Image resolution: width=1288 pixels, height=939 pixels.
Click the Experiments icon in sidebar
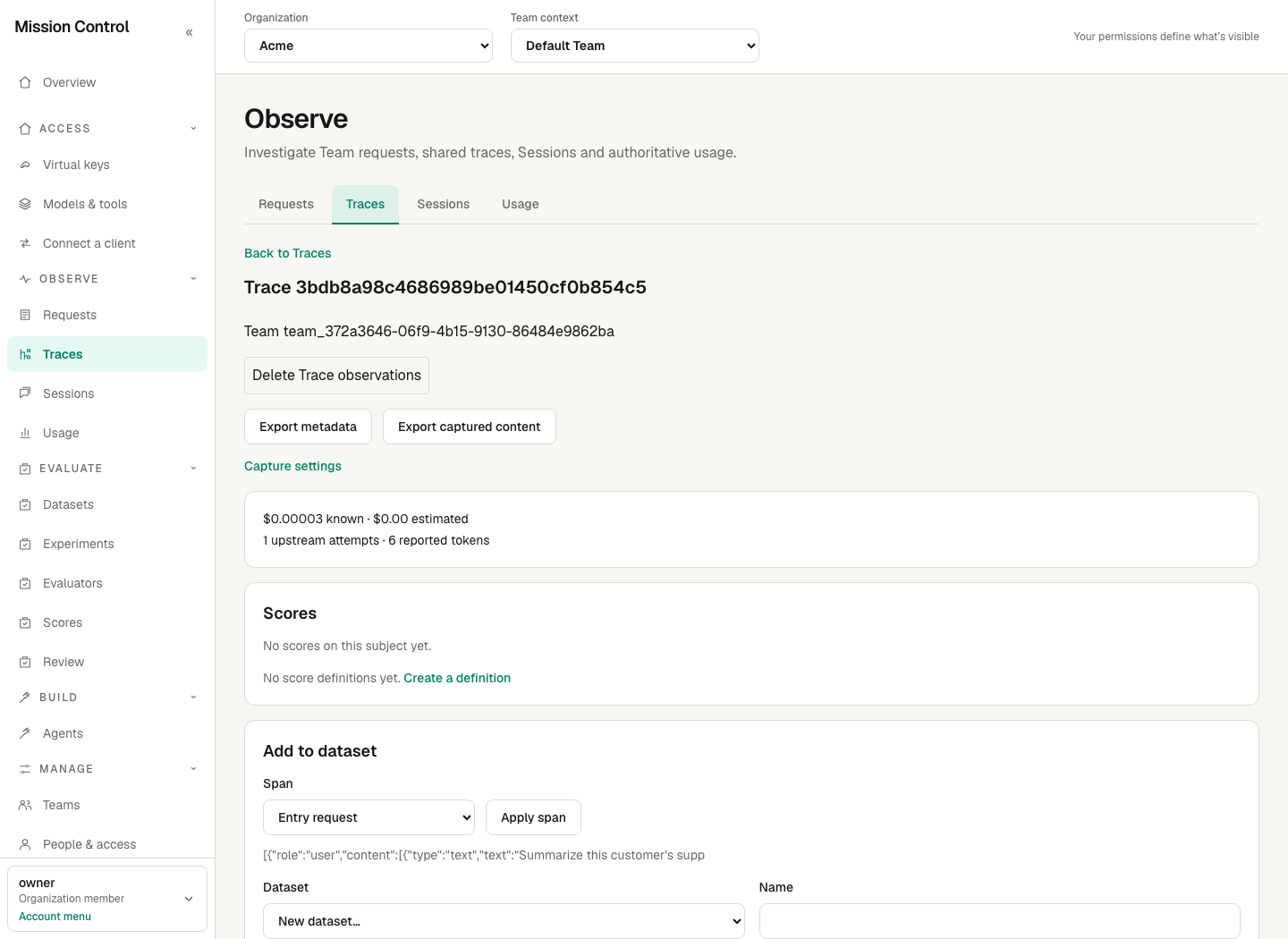[25, 544]
